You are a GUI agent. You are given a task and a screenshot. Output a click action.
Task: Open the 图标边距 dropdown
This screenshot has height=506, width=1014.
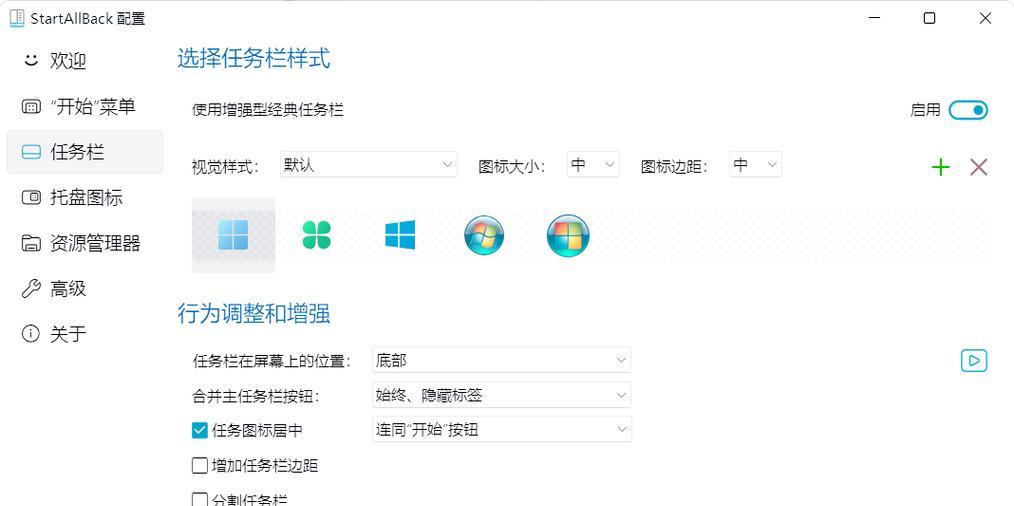pos(755,164)
